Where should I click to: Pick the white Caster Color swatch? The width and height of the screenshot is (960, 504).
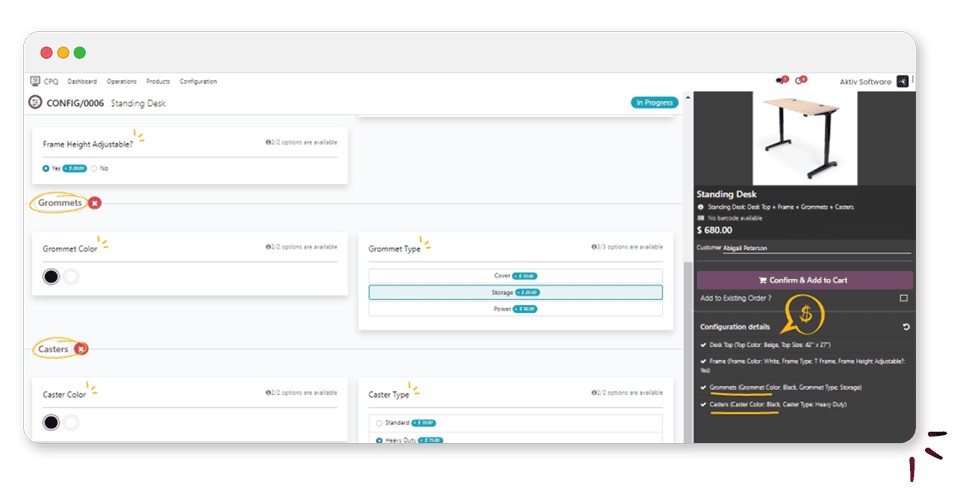pos(71,423)
